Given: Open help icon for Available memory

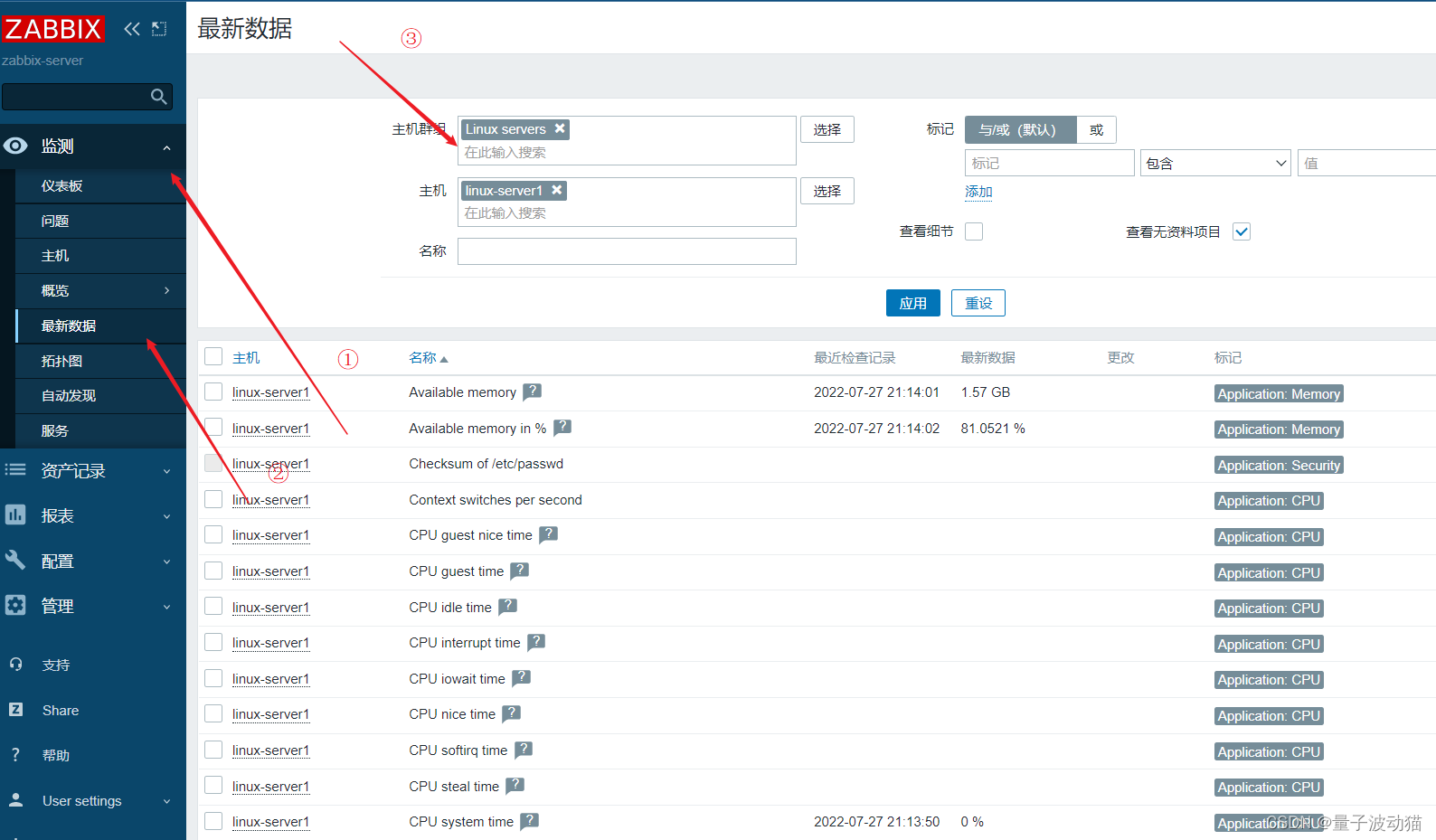Looking at the screenshot, I should (x=533, y=391).
